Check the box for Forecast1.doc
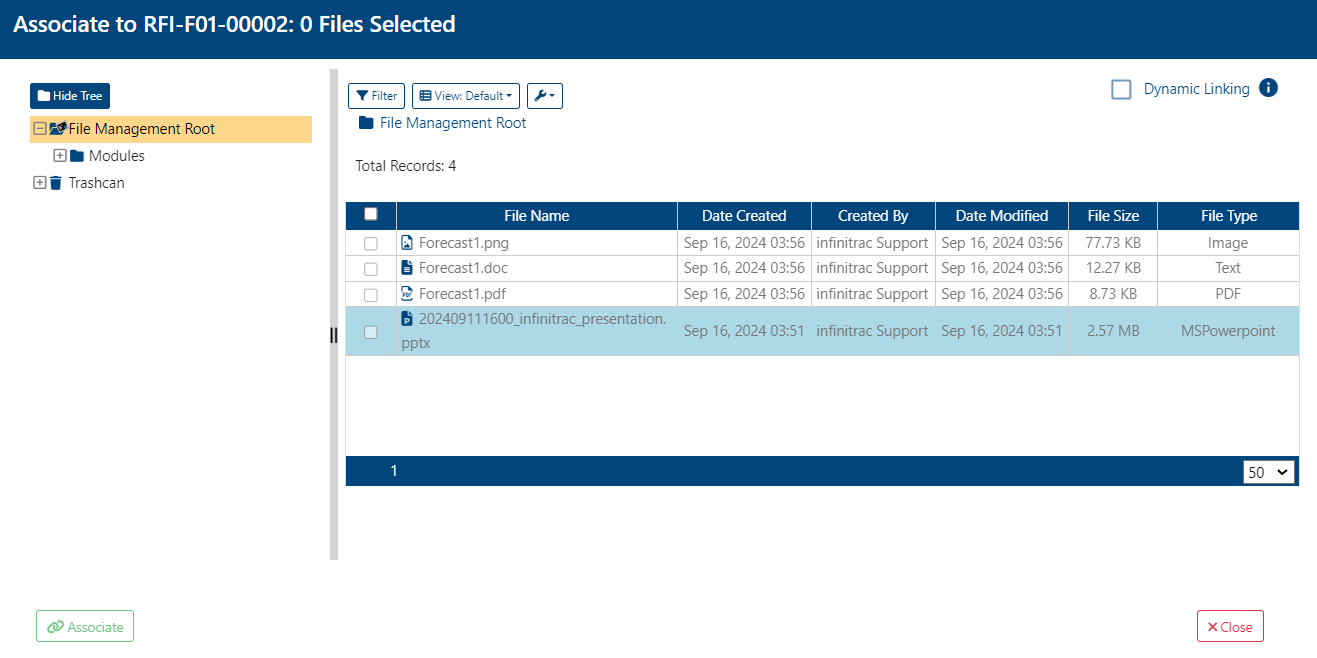Image resolution: width=1317 pixels, height=658 pixels. (371, 269)
